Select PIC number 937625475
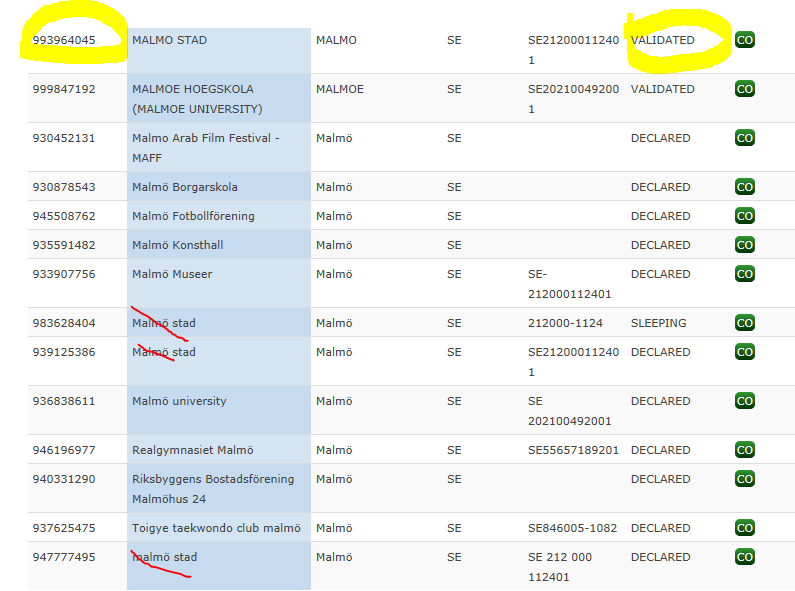This screenshot has height=591, width=795. pos(64,528)
